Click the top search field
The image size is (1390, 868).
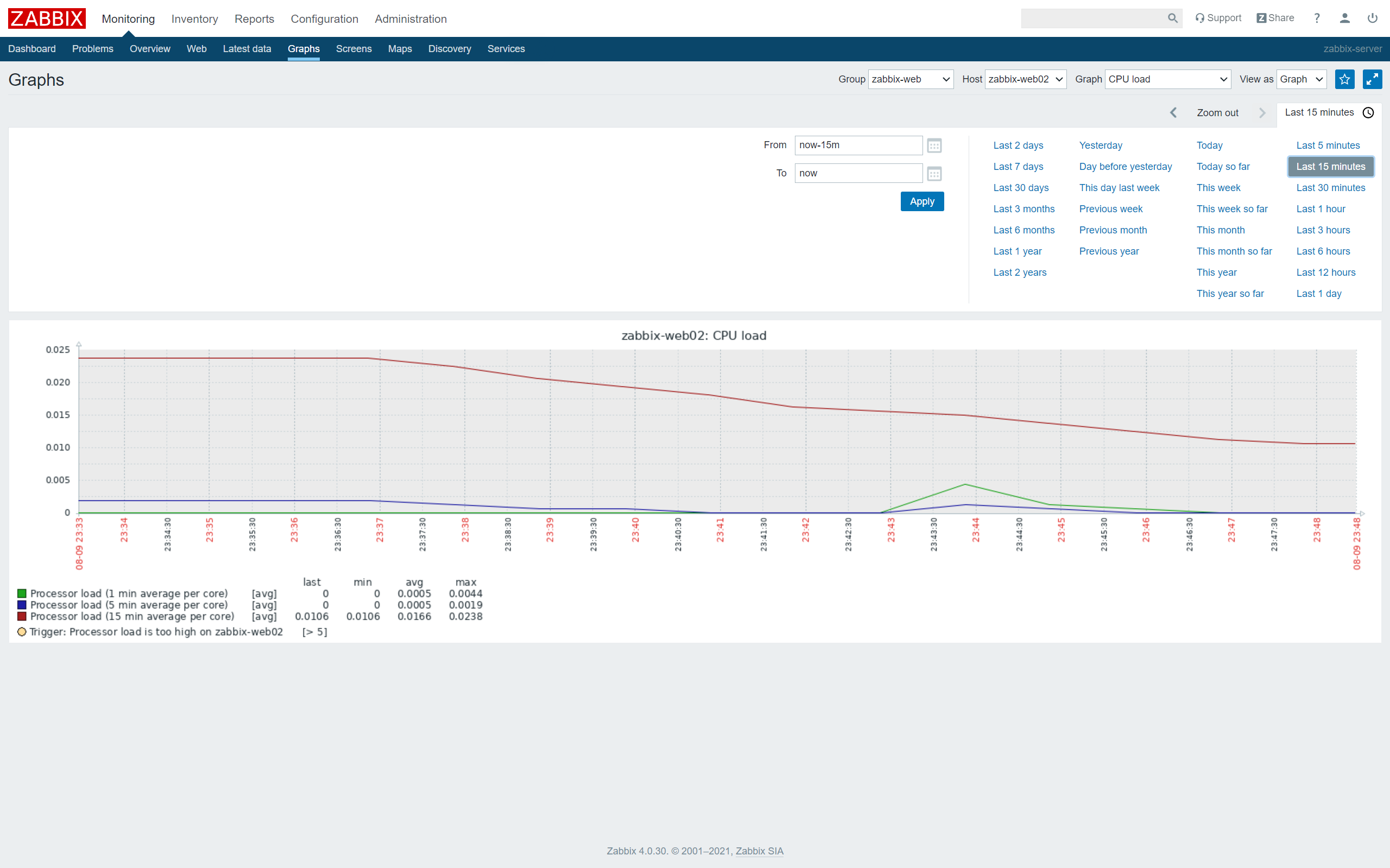[x=1094, y=18]
